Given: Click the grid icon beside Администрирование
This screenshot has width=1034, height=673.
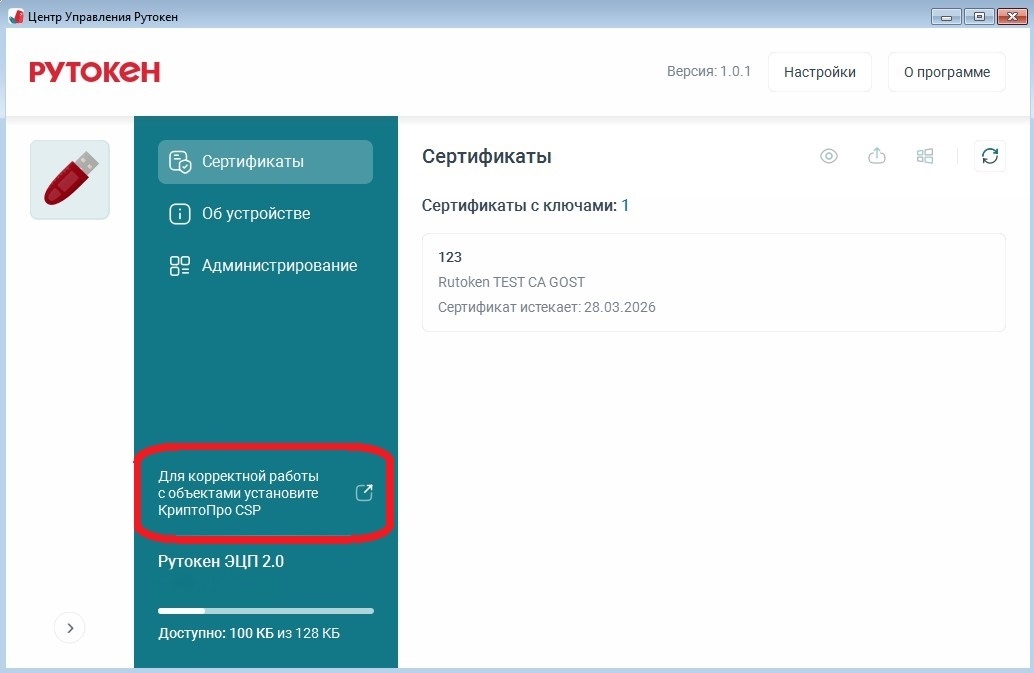Looking at the screenshot, I should [180, 266].
